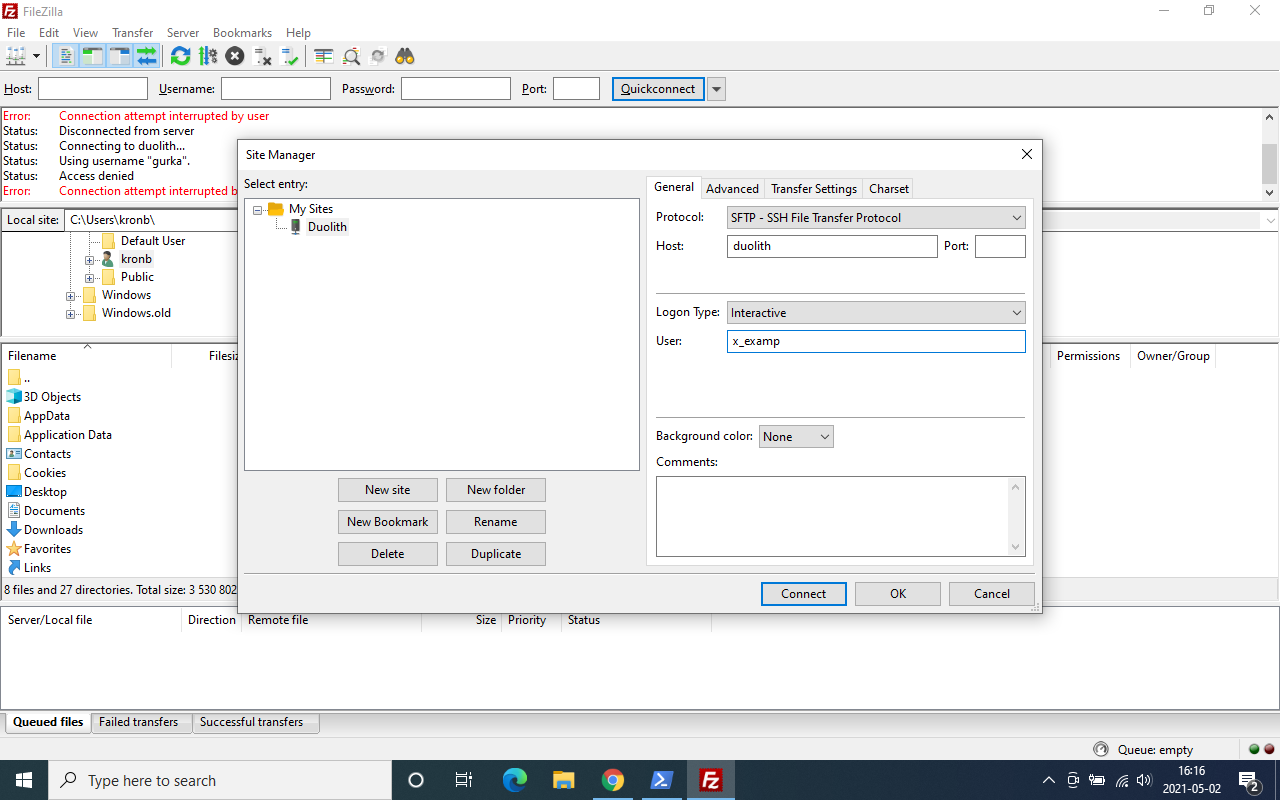Click the Rename button
This screenshot has width=1280, height=800.
pyautogui.click(x=496, y=522)
